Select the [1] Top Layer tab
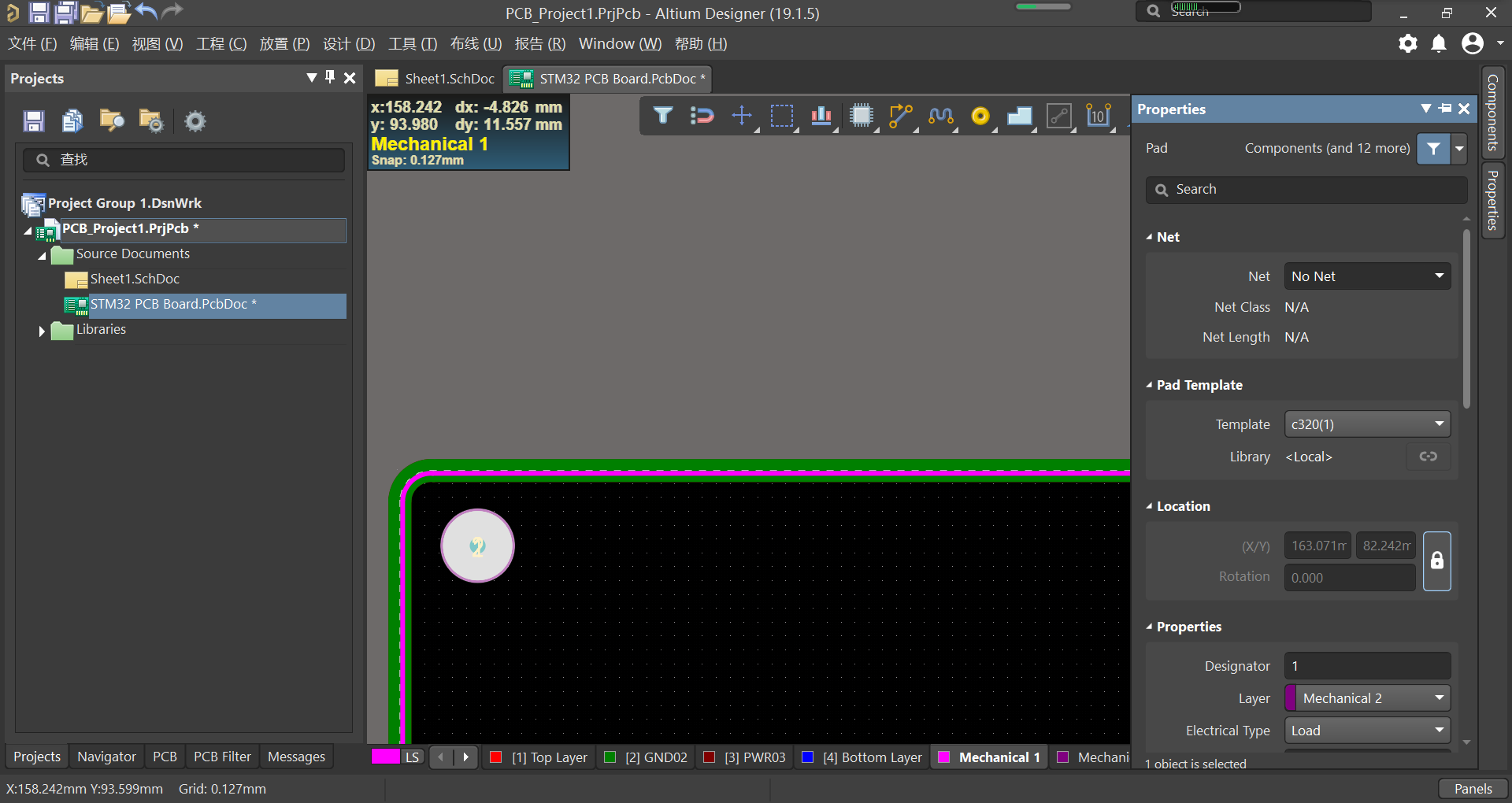Image resolution: width=1512 pixels, height=803 pixels. pyautogui.click(x=539, y=757)
